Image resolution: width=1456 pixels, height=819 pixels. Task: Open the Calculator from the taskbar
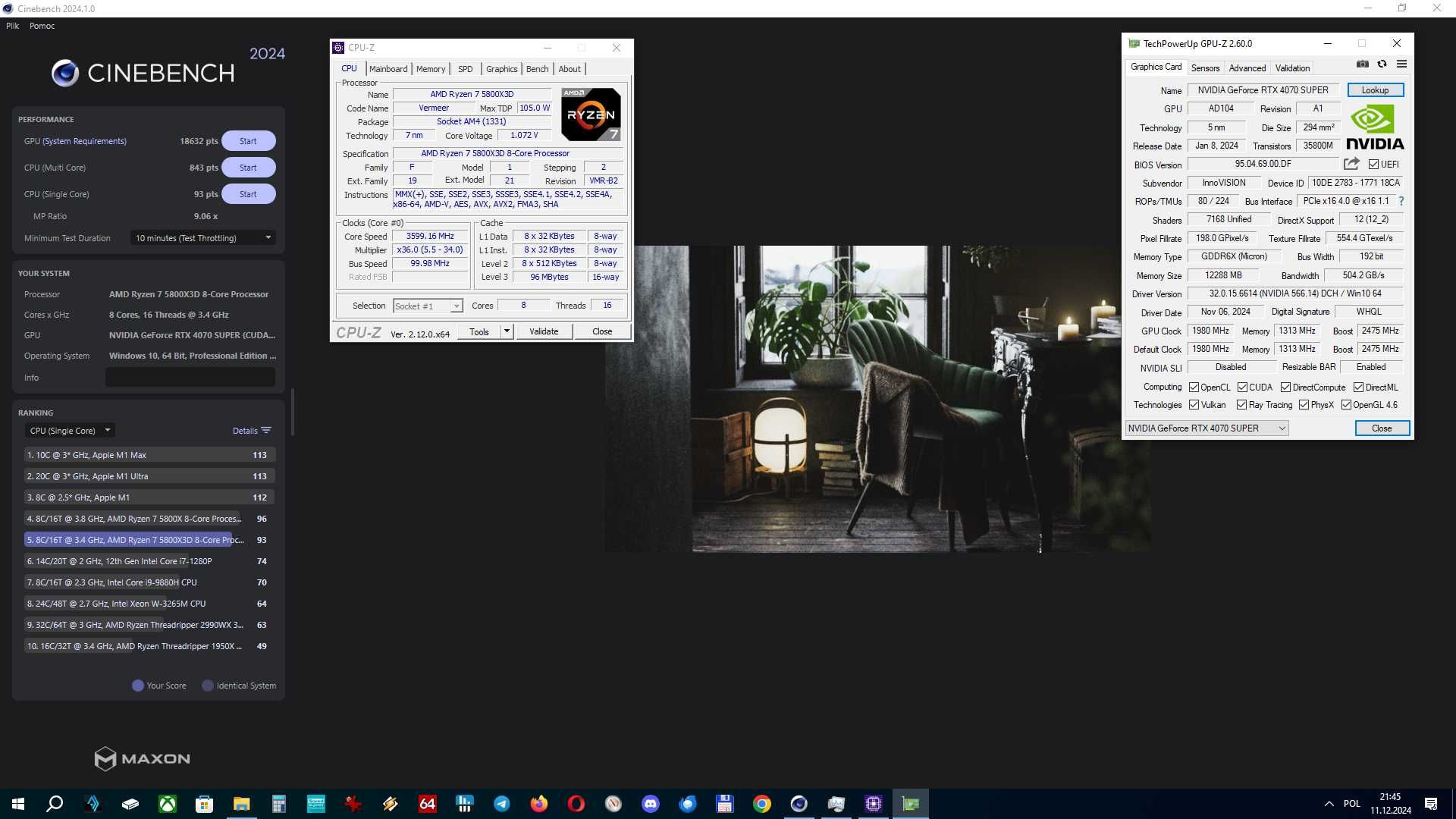tap(278, 804)
